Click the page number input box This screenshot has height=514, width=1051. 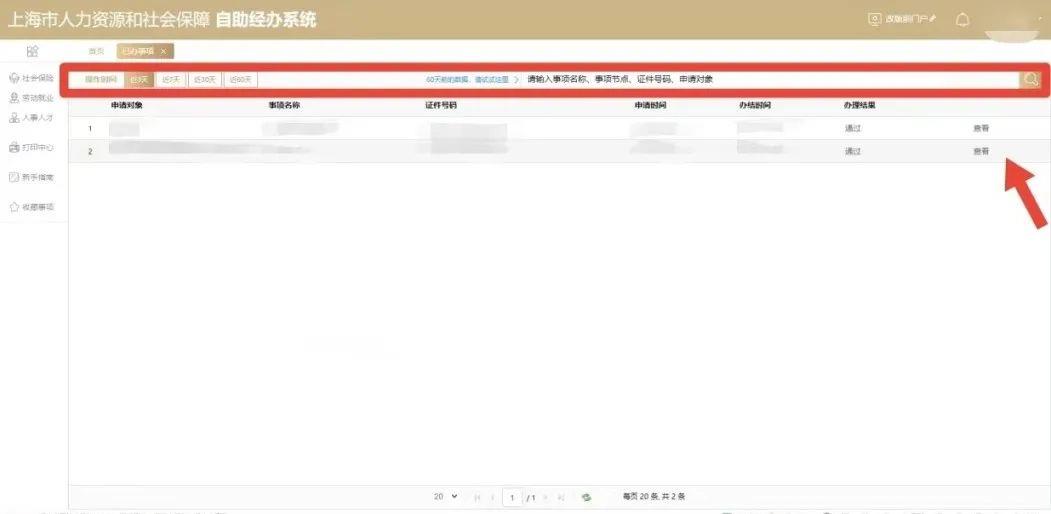(x=512, y=498)
